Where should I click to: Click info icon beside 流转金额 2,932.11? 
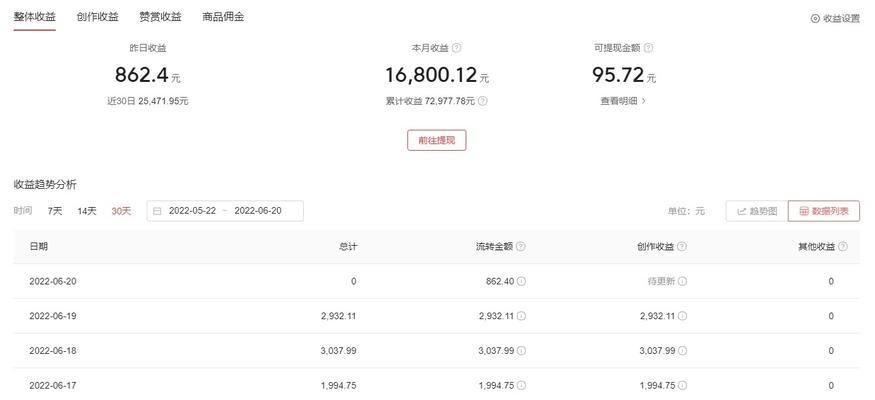click(521, 316)
